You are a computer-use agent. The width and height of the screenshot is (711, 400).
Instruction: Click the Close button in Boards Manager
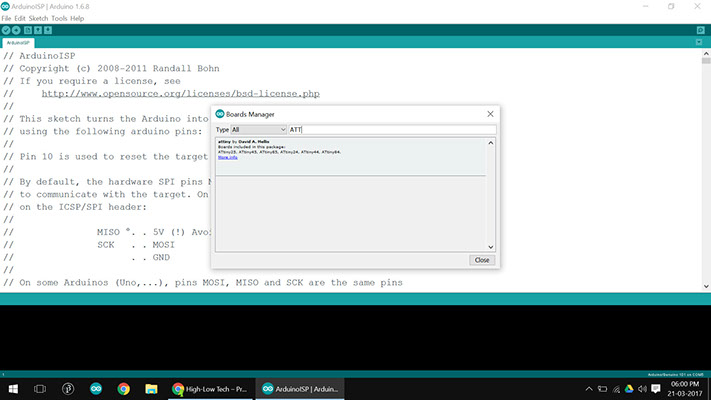coord(482,260)
